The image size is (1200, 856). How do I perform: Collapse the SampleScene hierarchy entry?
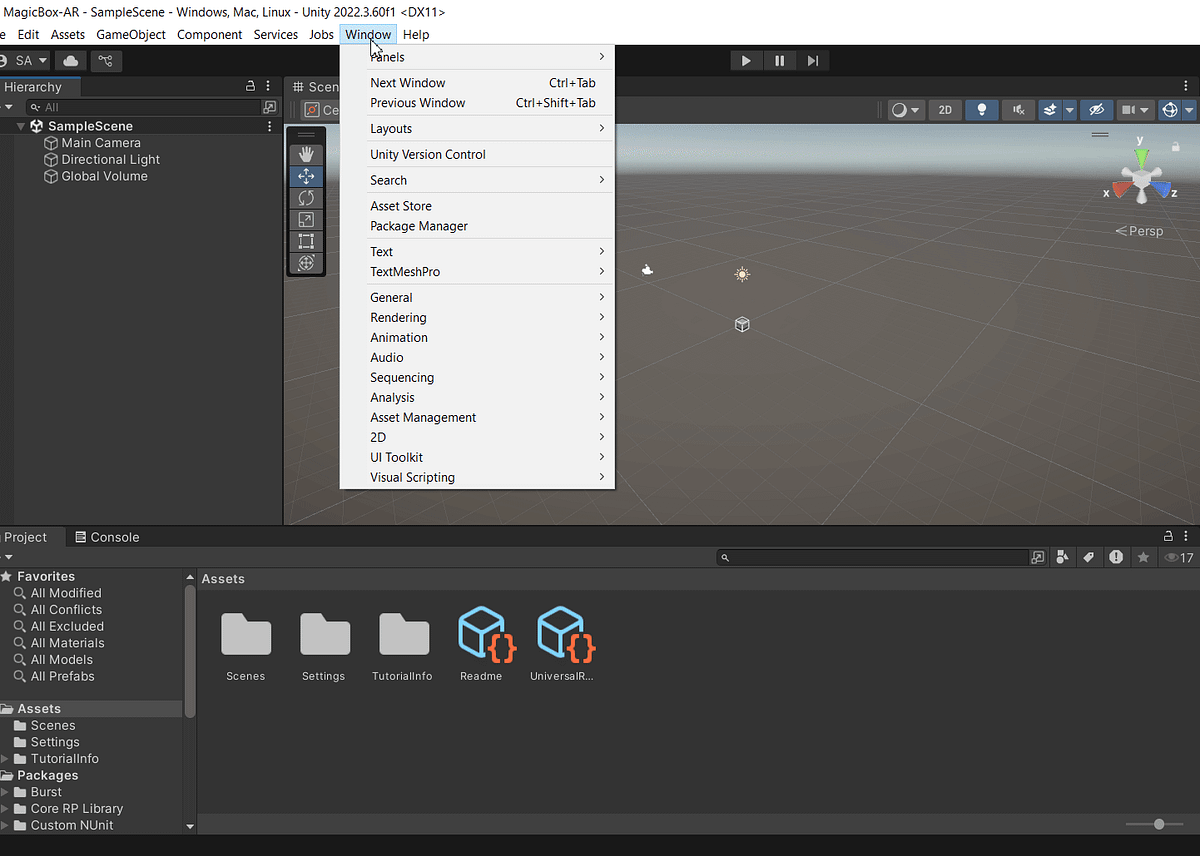pos(20,126)
